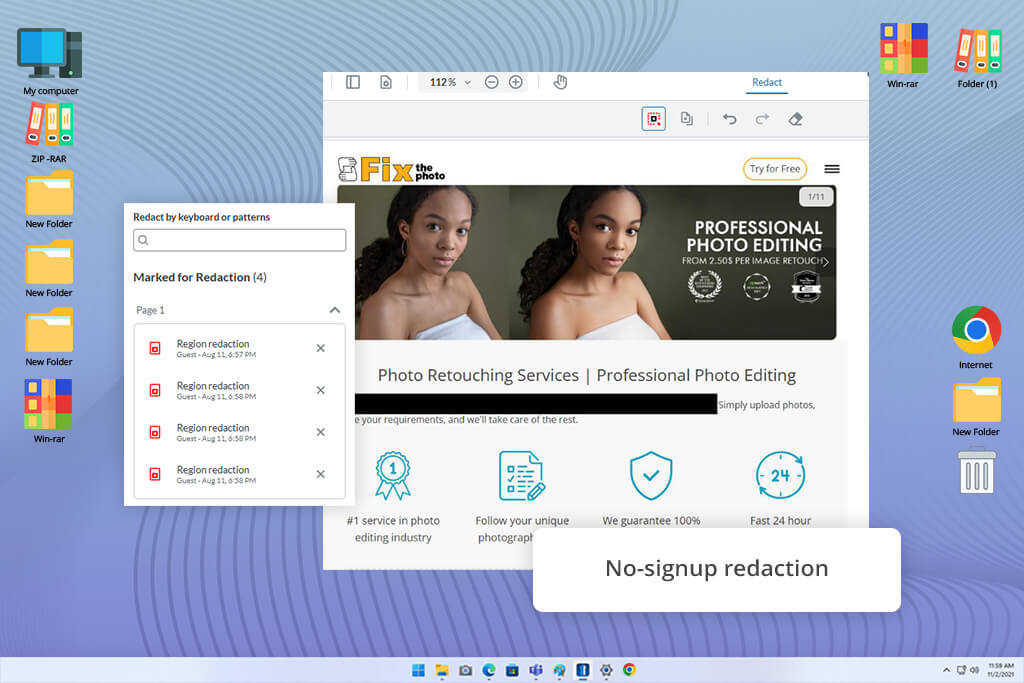This screenshot has width=1024, height=683.
Task: Click the Fix the photo logo
Action: [x=392, y=170]
